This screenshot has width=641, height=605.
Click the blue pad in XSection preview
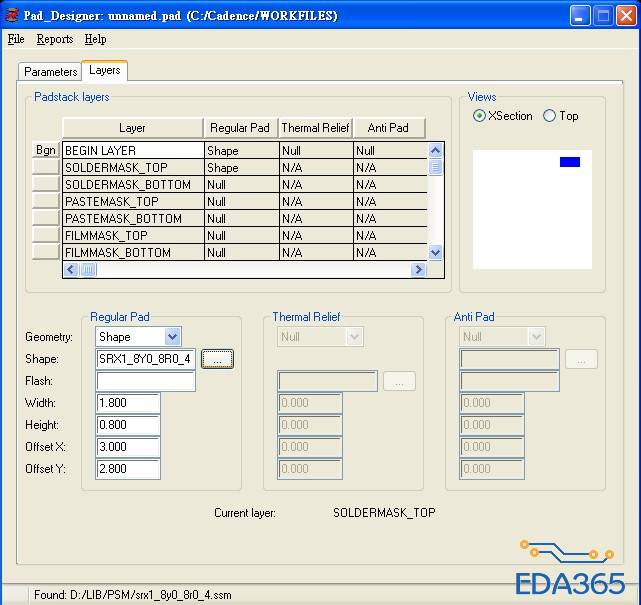tap(570, 162)
